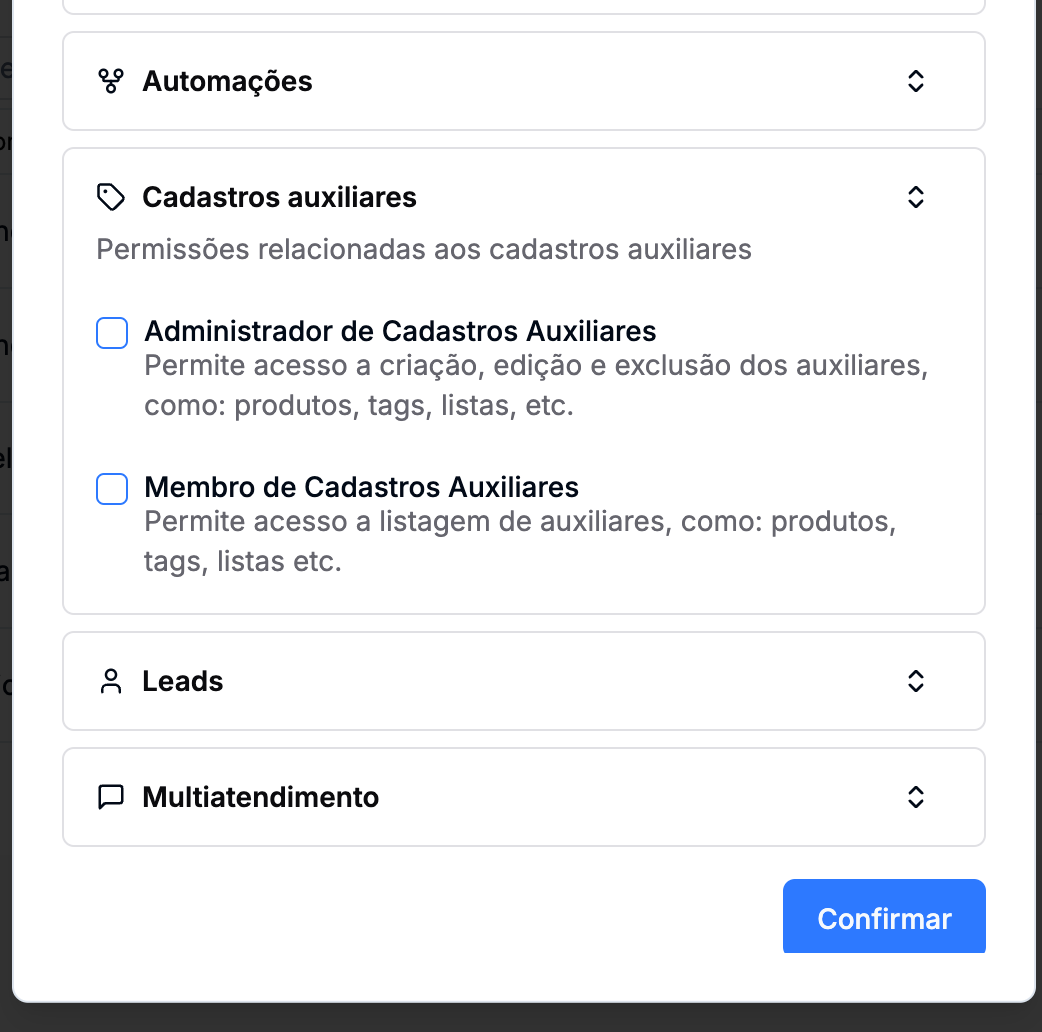Screen dimensions: 1042x1032
Task: Open the Multiatendimento section with its chevron
Action: (x=915, y=798)
